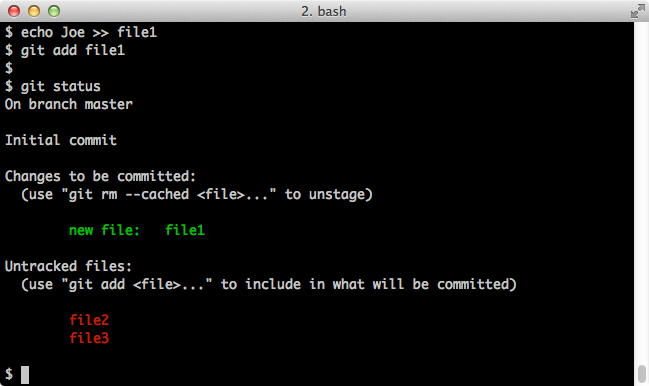Click the "Changes to be committed:" heading

coord(100,176)
